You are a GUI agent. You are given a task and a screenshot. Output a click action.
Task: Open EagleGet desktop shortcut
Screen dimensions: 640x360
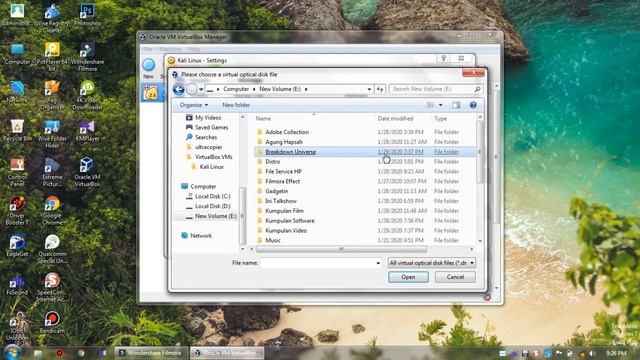[x=17, y=246]
